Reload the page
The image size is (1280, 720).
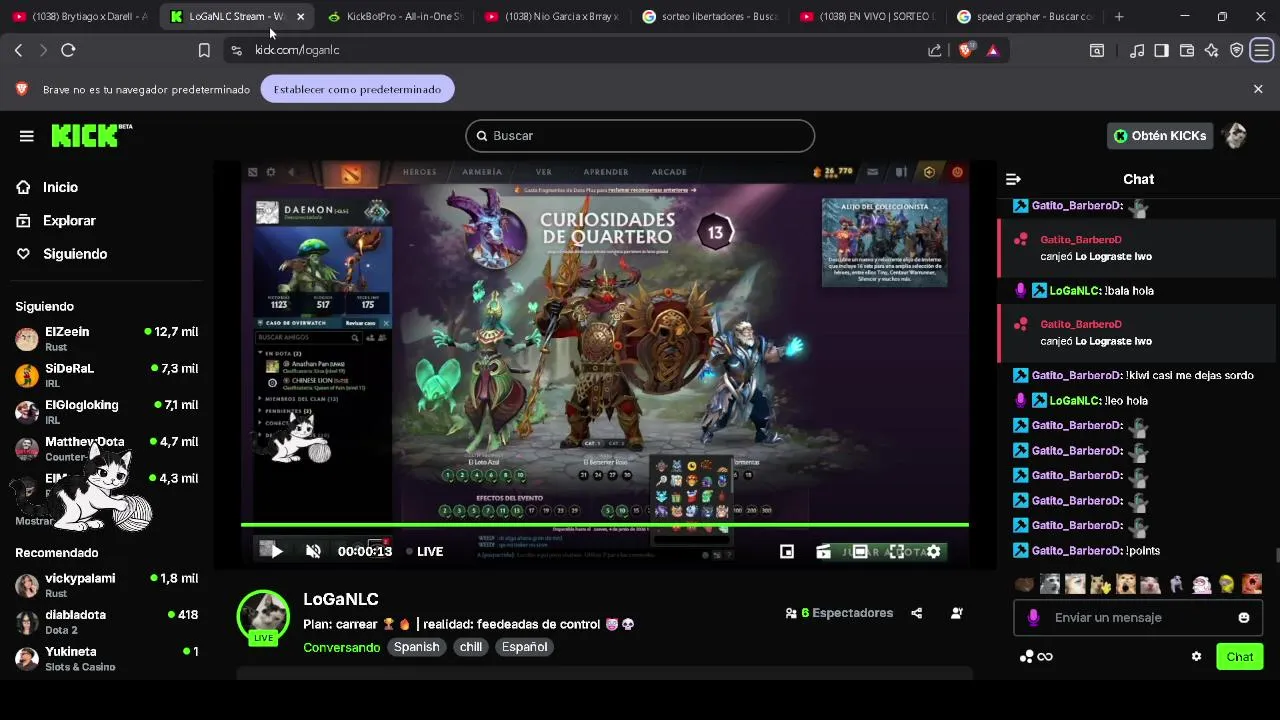(68, 50)
